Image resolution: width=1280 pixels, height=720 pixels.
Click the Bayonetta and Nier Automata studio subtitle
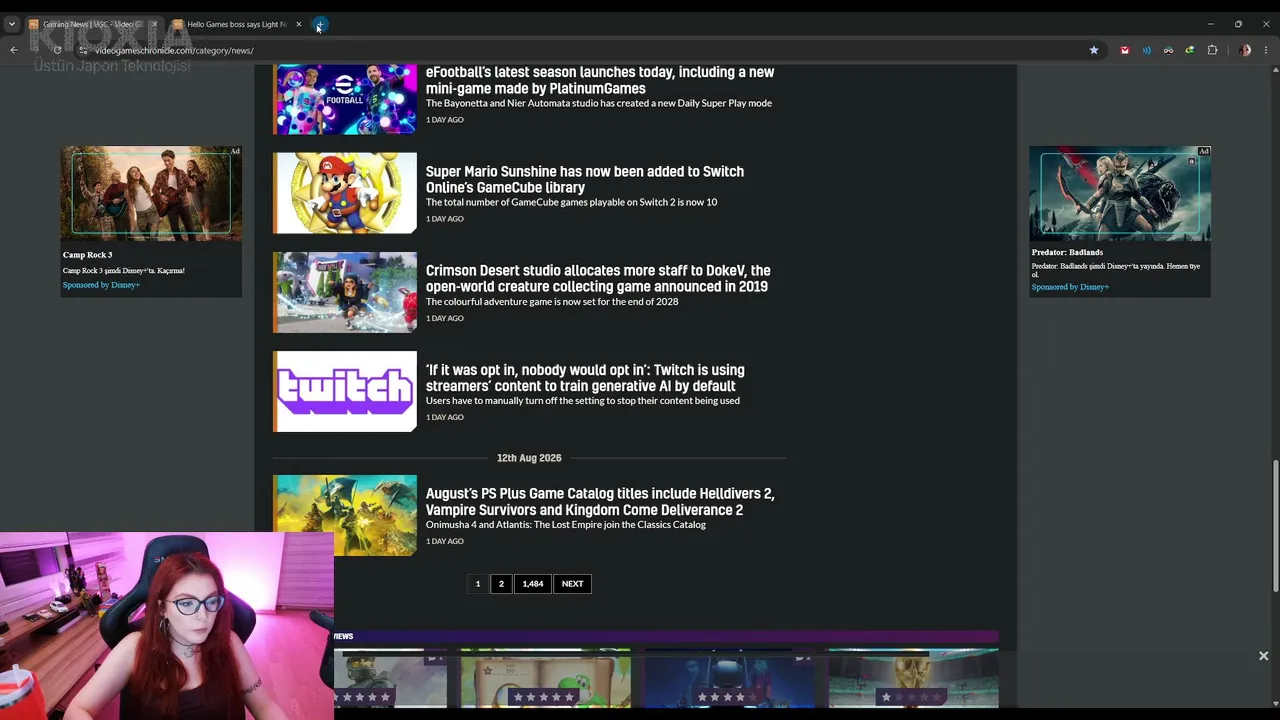pos(599,103)
